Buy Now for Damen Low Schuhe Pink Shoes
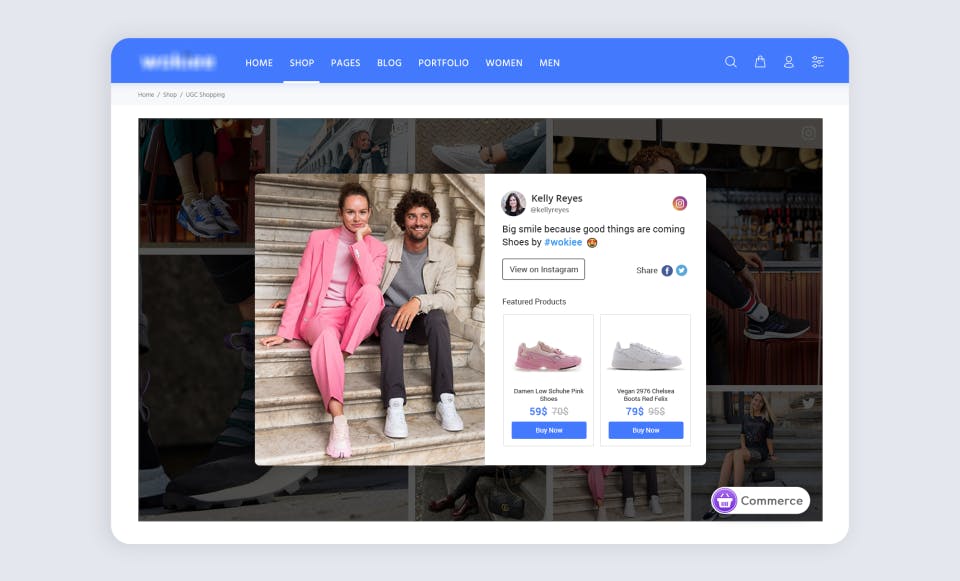 point(549,430)
